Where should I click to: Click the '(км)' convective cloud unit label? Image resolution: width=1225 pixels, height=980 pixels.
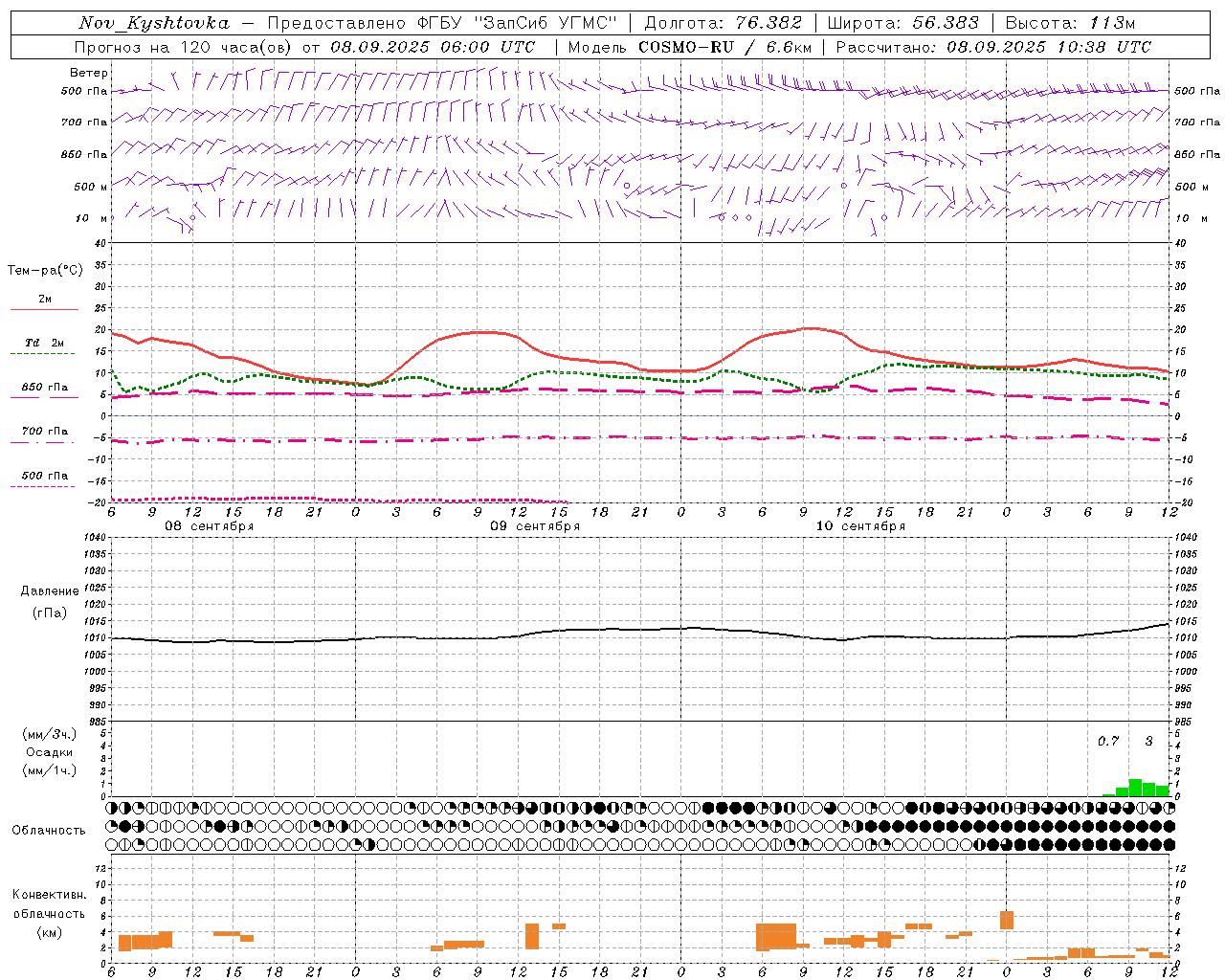point(50,933)
